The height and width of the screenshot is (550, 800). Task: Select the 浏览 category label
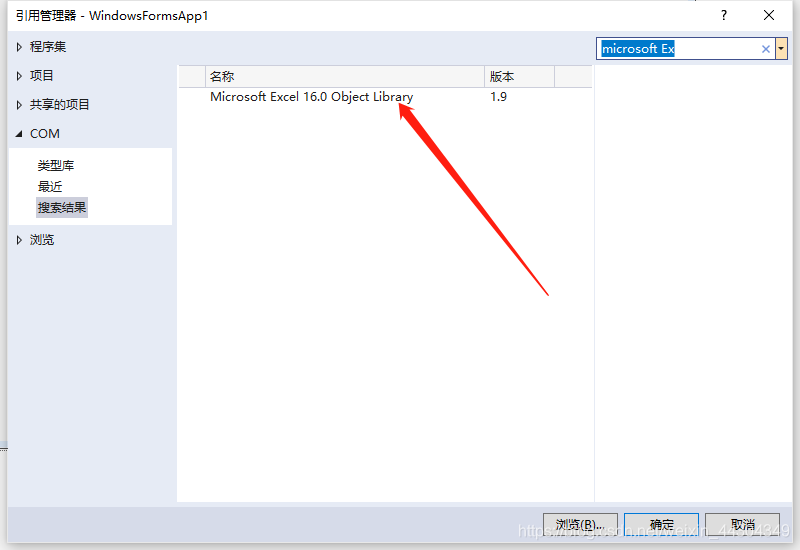point(42,240)
